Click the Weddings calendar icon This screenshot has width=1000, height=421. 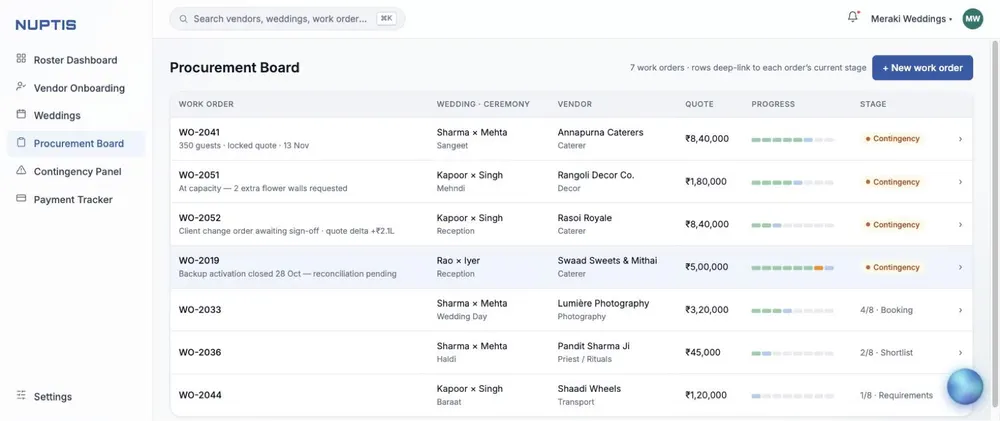[21, 115]
